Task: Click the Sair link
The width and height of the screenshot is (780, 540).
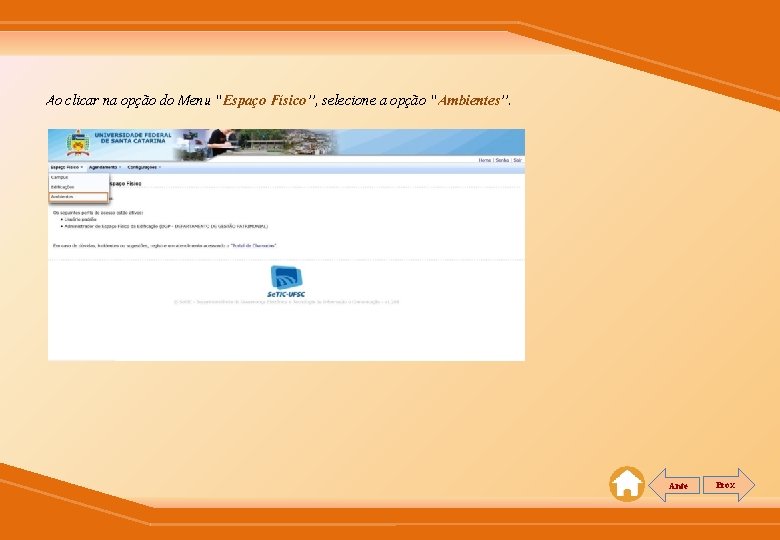Action: coord(517,160)
